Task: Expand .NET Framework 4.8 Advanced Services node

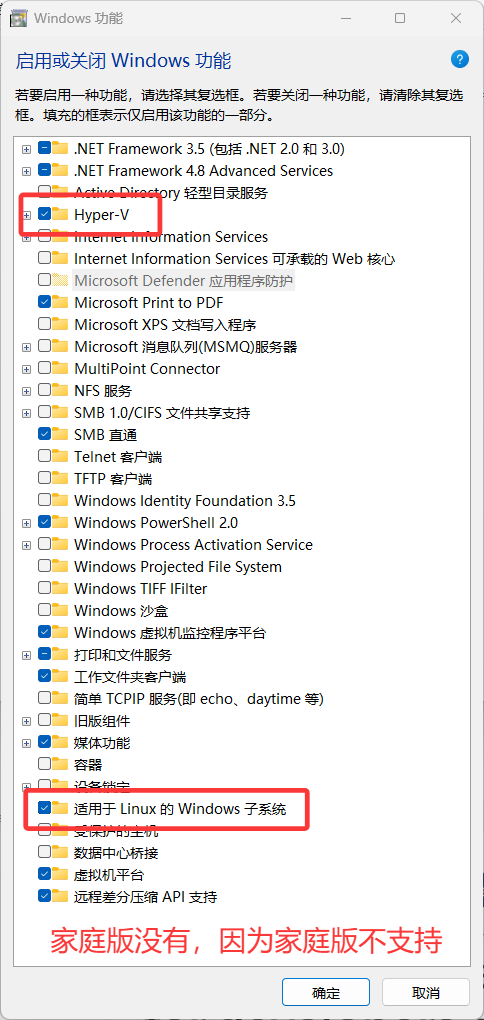Action: pos(26,171)
